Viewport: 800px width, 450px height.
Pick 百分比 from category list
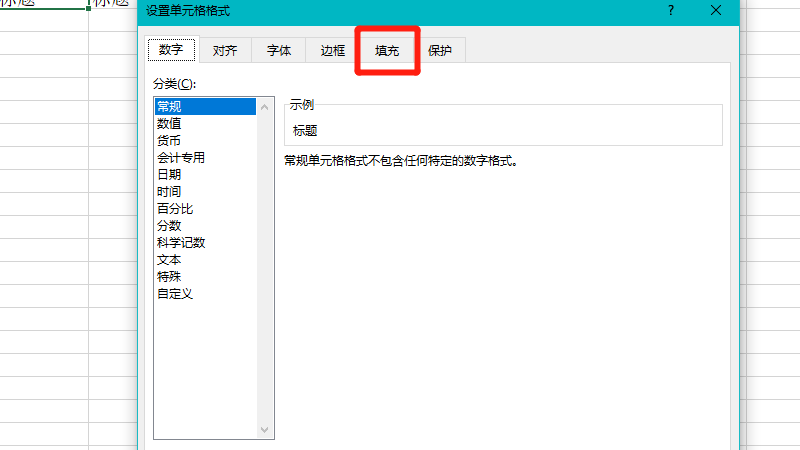(x=205, y=209)
